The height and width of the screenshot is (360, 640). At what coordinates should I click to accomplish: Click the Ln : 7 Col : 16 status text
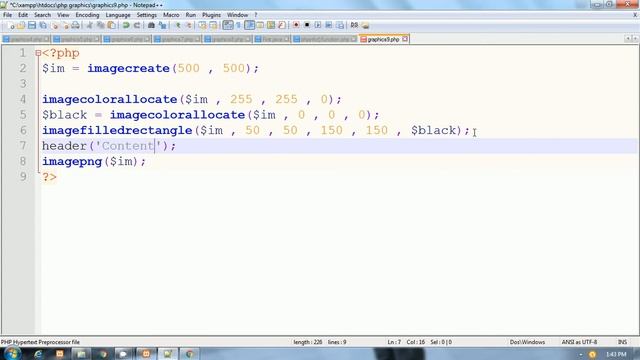pos(405,342)
